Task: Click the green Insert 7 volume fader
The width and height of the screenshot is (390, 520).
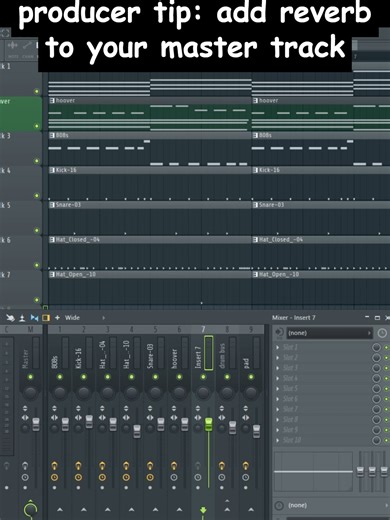Action: [x=208, y=424]
